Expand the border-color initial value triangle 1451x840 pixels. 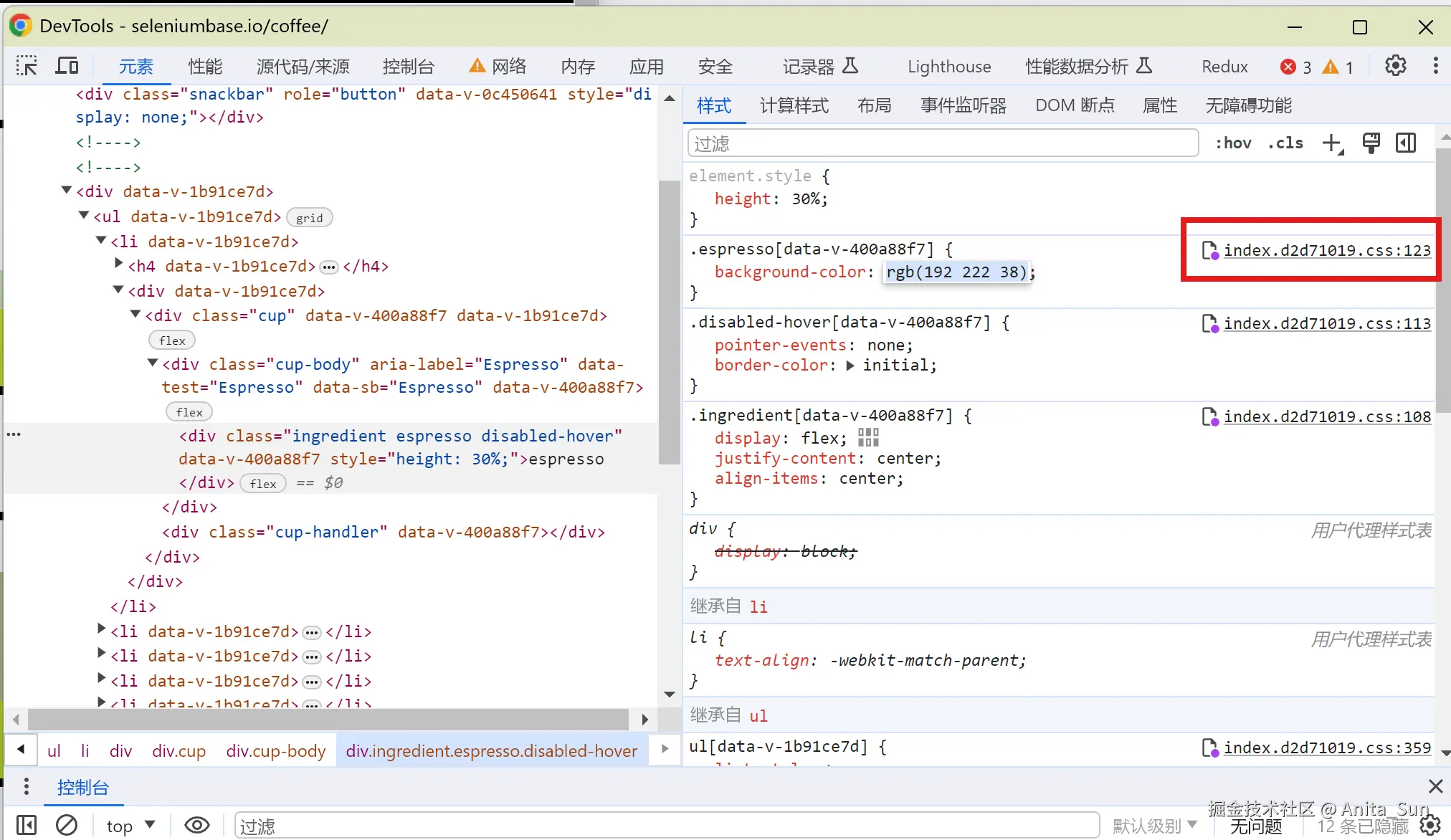click(850, 366)
